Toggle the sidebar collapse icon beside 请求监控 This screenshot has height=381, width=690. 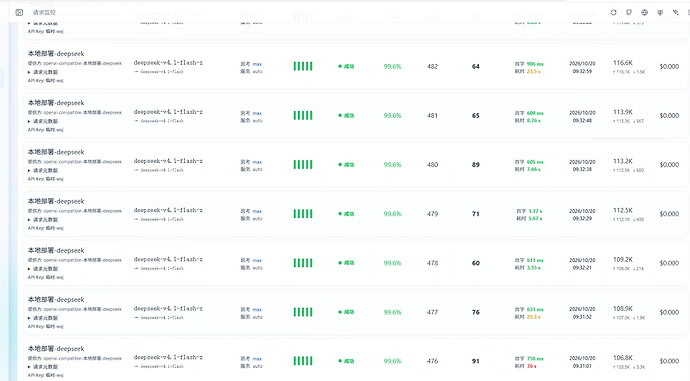pyautogui.click(x=19, y=12)
